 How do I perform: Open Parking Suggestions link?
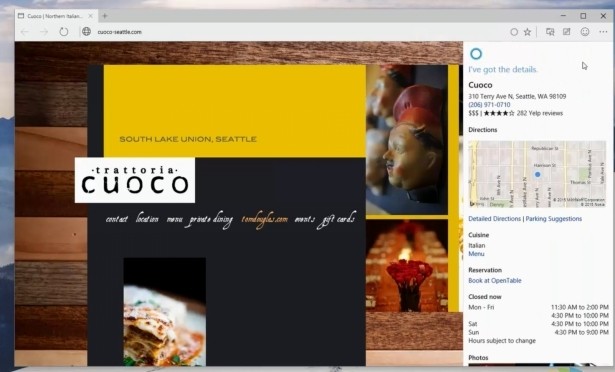(553, 219)
